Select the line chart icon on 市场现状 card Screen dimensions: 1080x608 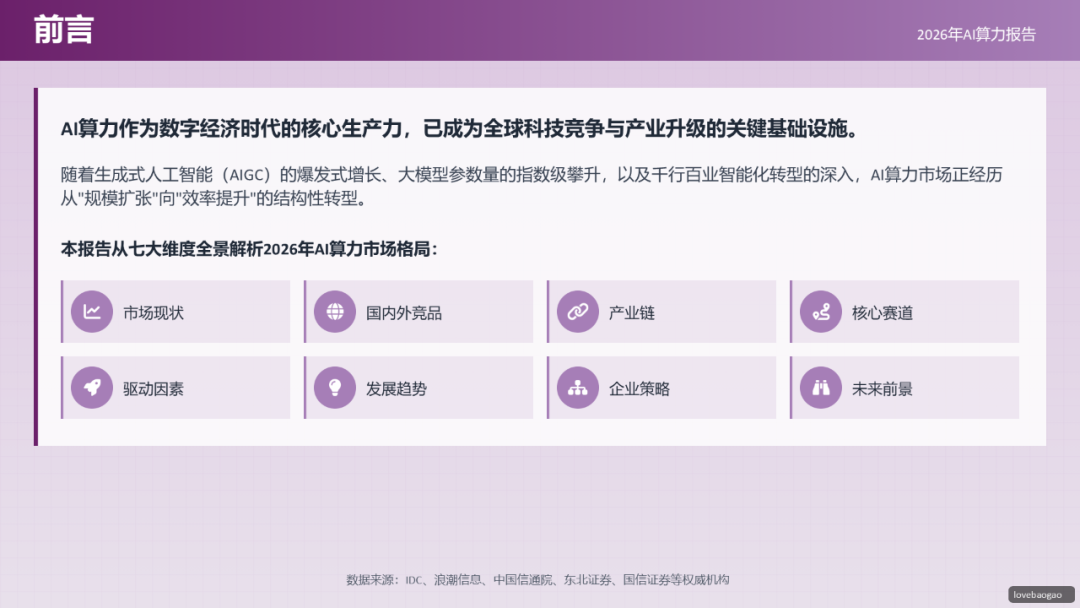point(92,311)
